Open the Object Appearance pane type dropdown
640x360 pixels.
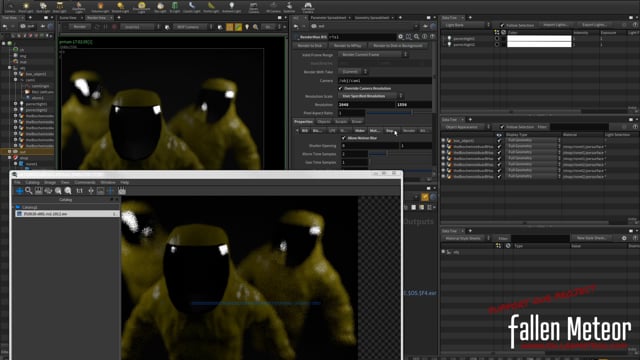tap(466, 127)
